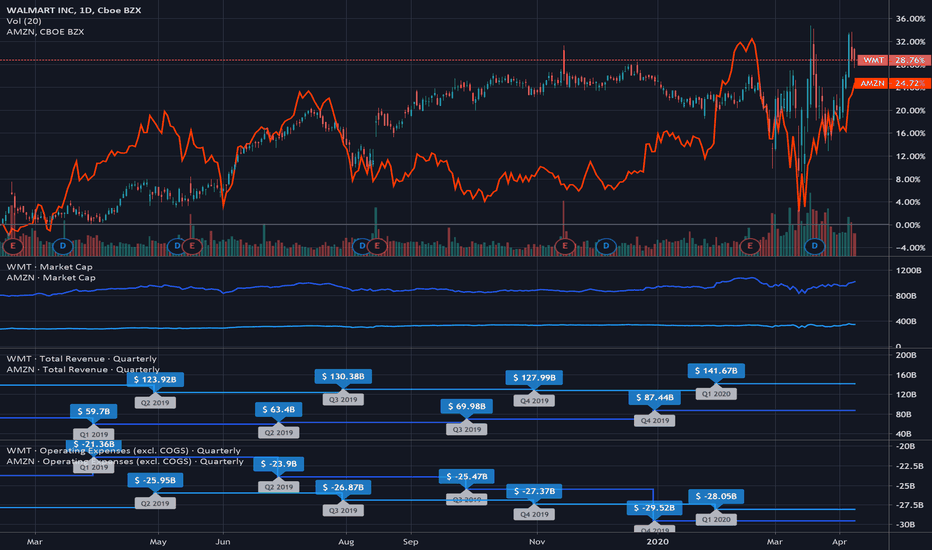Screen dimensions: 932x550
Task: Click the $ -28.05B expenses label
Action: click(x=716, y=496)
